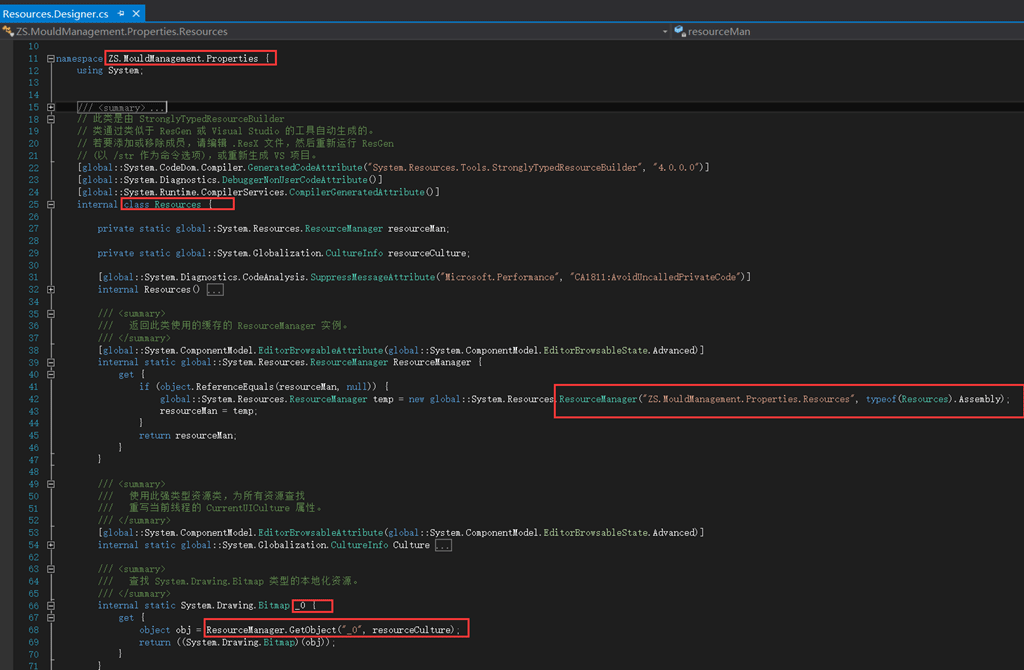Click the 'resourceCulture' field declaration on line 29
Screen dimensions: 1024x670
tap(427, 253)
